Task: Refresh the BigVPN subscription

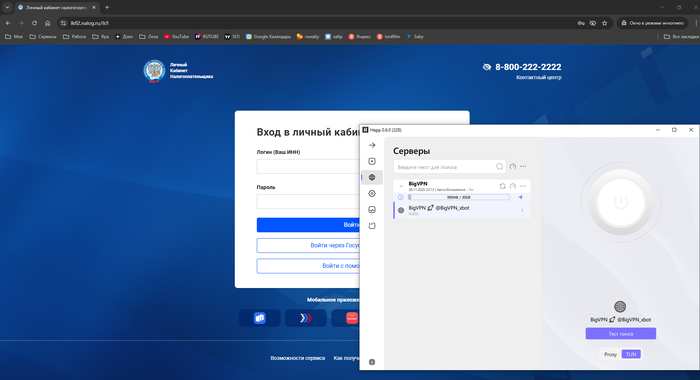Action: (502, 186)
